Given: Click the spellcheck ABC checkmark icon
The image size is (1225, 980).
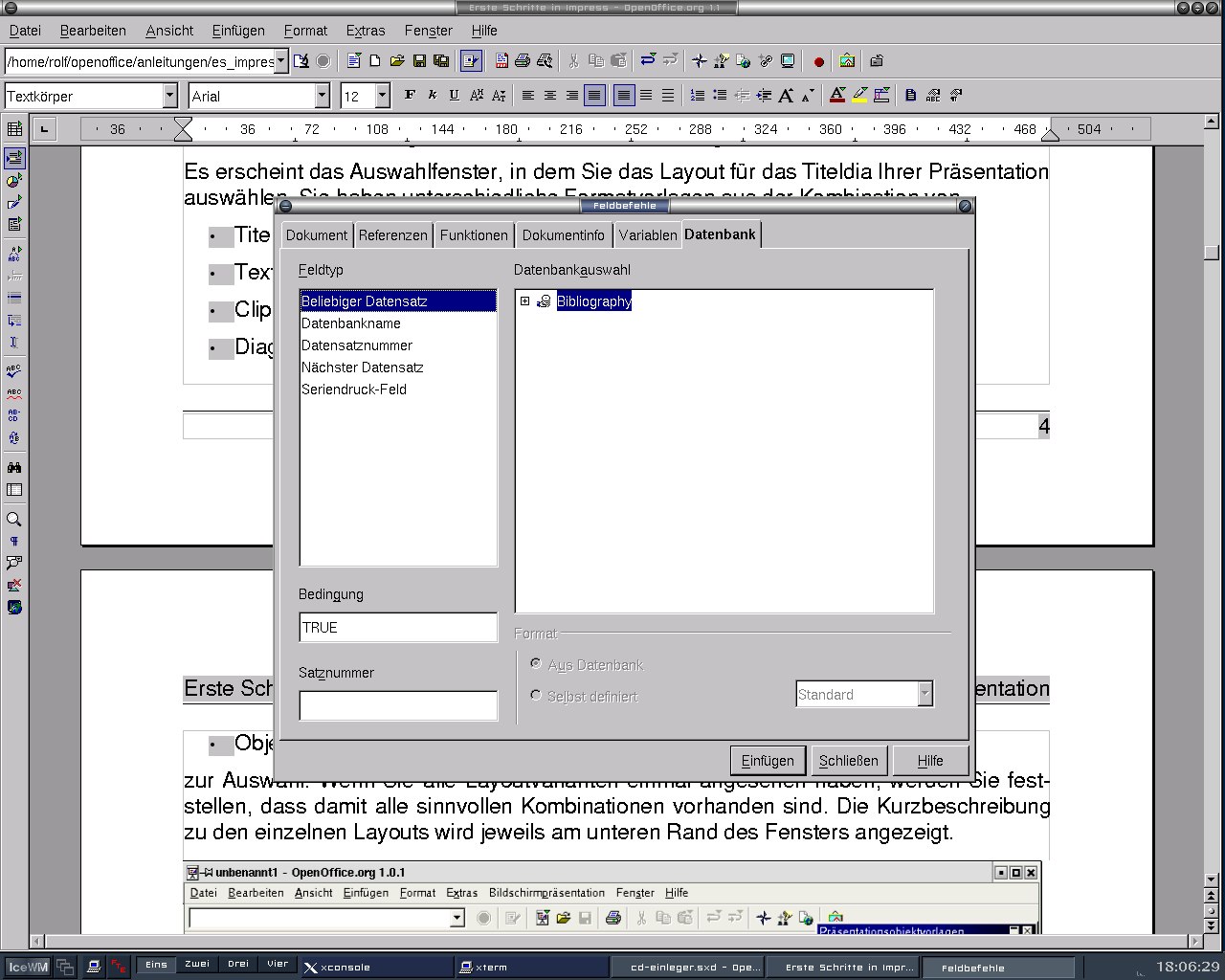Looking at the screenshot, I should pyautogui.click(x=14, y=370).
